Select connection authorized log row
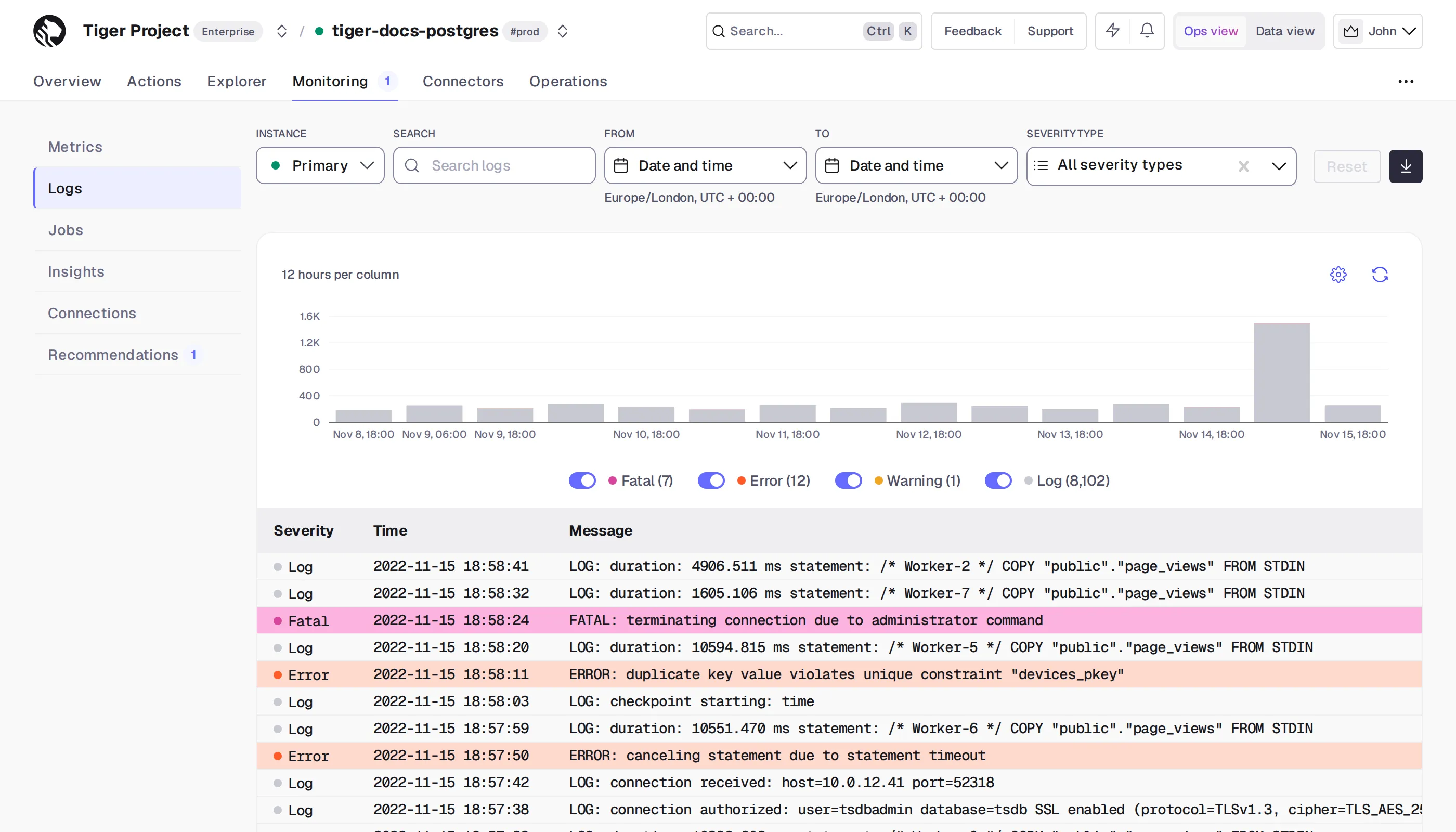Viewport: 1456px width, 832px height. pos(839,810)
